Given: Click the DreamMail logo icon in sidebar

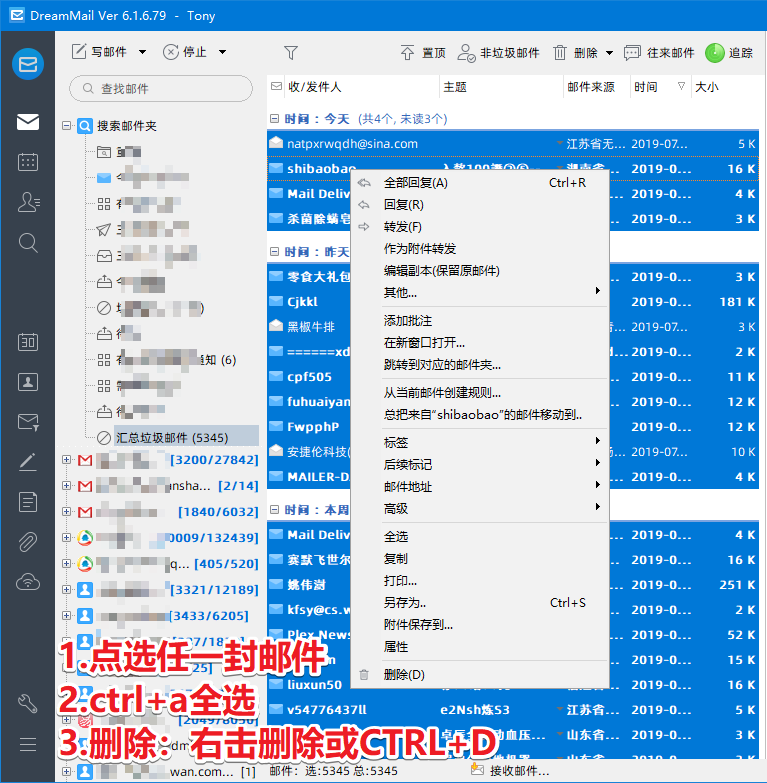Looking at the screenshot, I should tap(28, 64).
